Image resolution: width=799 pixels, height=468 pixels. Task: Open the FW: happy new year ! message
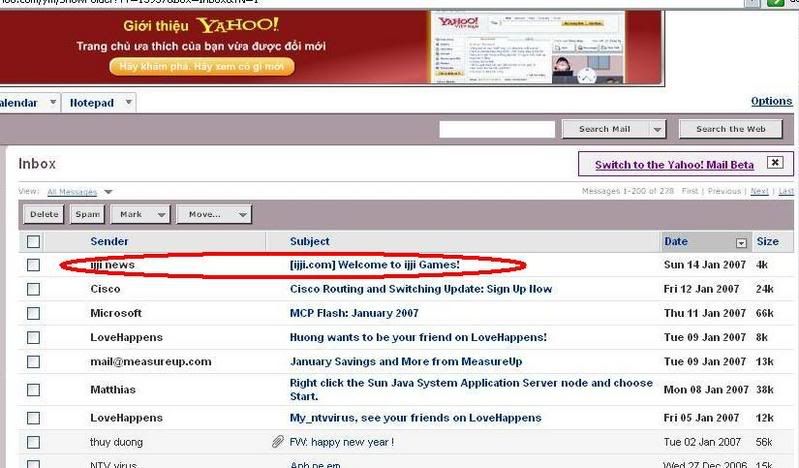[x=342, y=442]
